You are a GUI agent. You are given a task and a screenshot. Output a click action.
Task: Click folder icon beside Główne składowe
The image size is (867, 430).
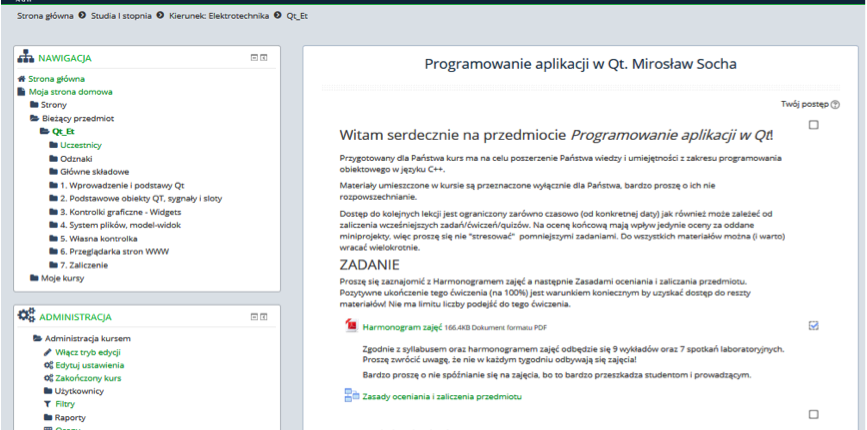[53, 172]
